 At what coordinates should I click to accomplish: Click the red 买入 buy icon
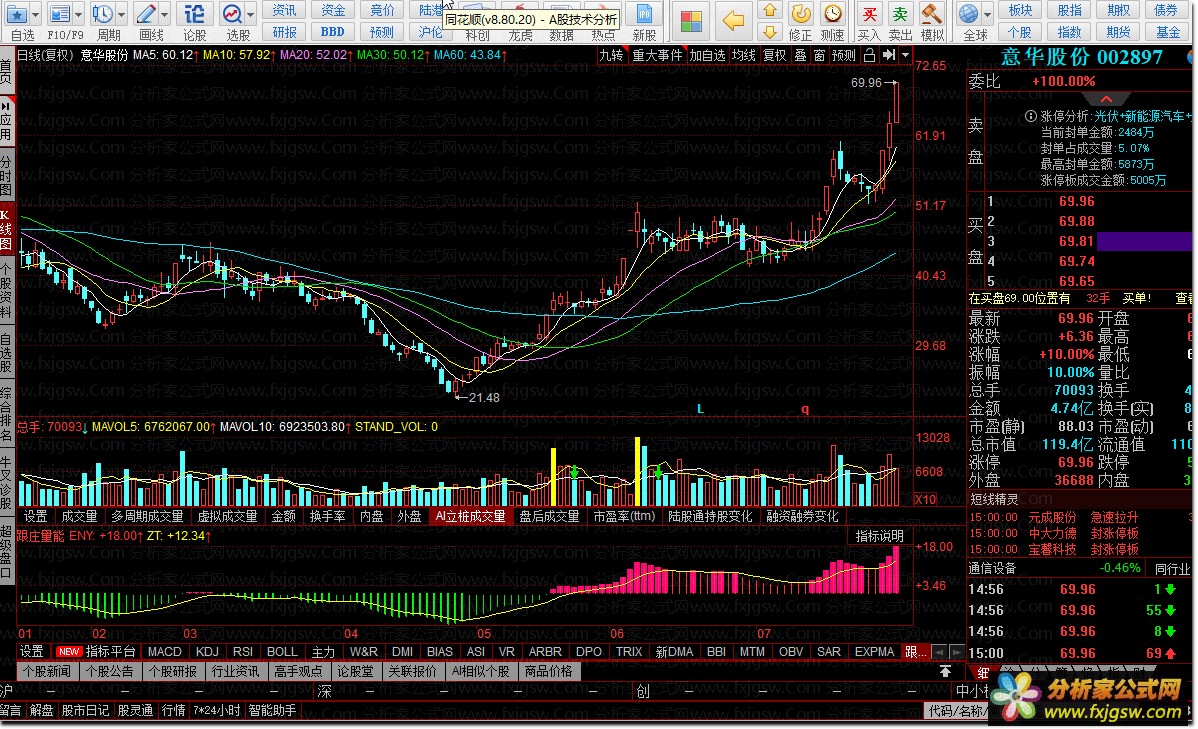[869, 14]
